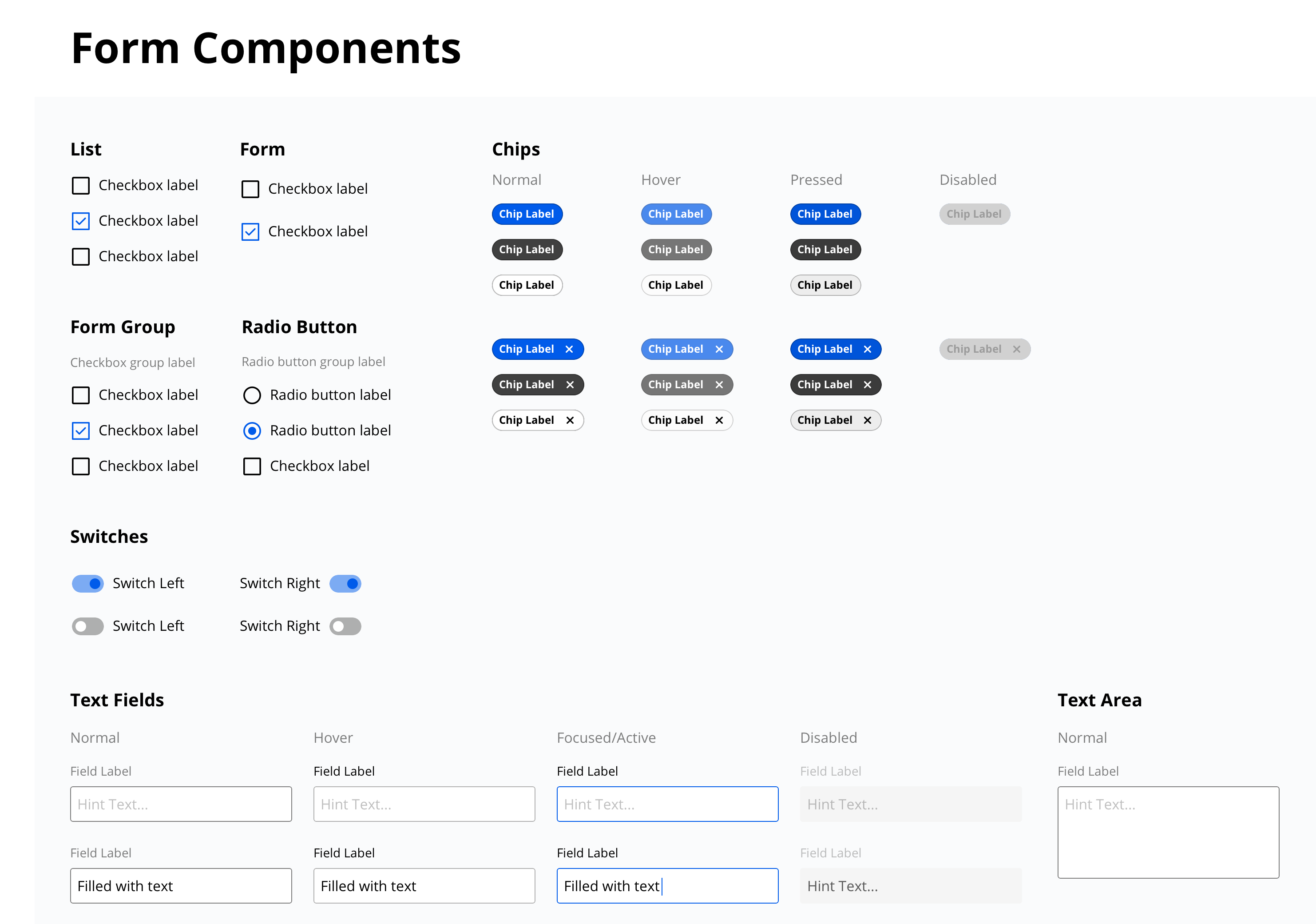Click the X on the hover-state light blue chip
The image size is (1316, 924).
719,349
